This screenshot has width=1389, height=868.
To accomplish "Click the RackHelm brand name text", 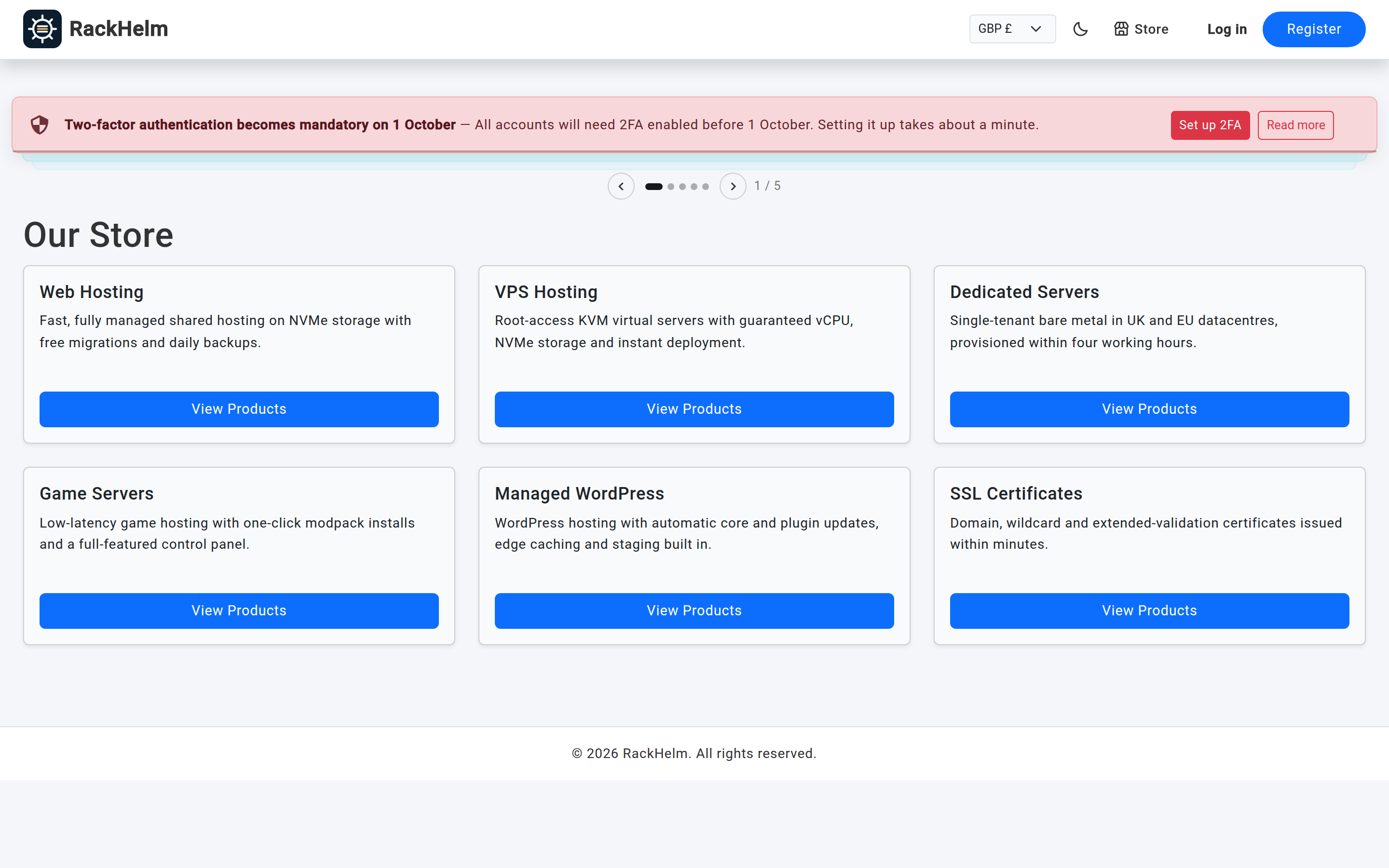I will coord(119,29).
